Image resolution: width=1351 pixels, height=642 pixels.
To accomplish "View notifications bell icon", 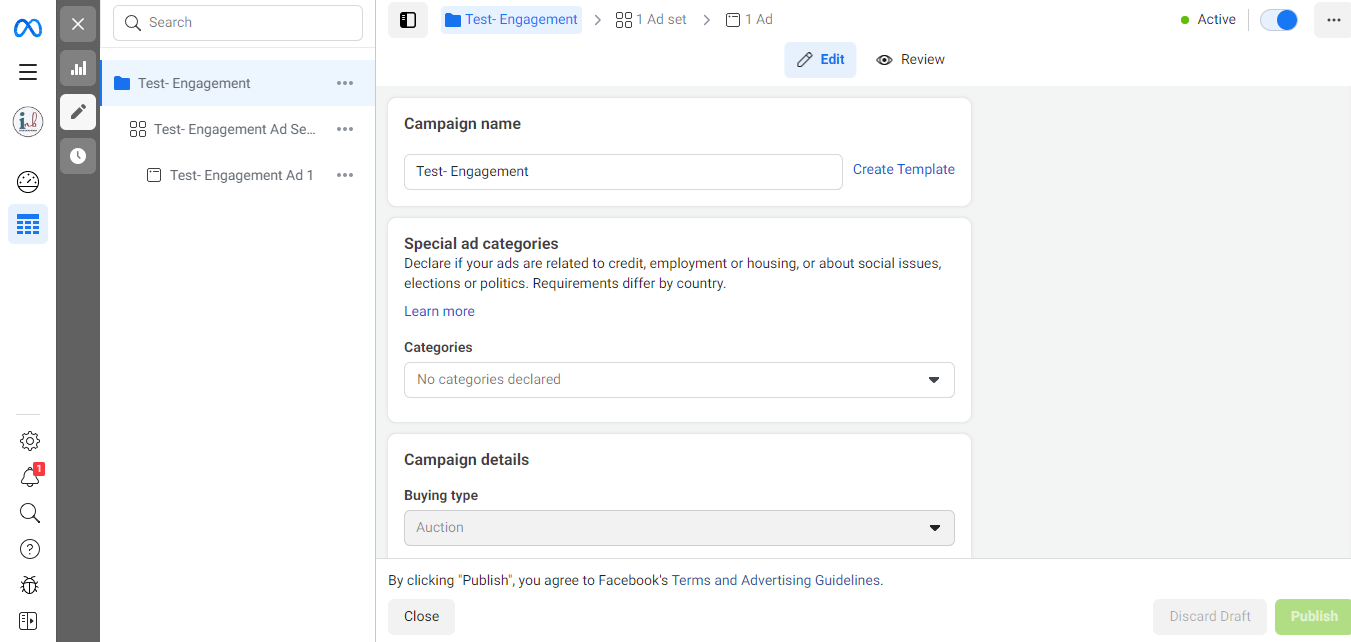I will click(x=30, y=478).
